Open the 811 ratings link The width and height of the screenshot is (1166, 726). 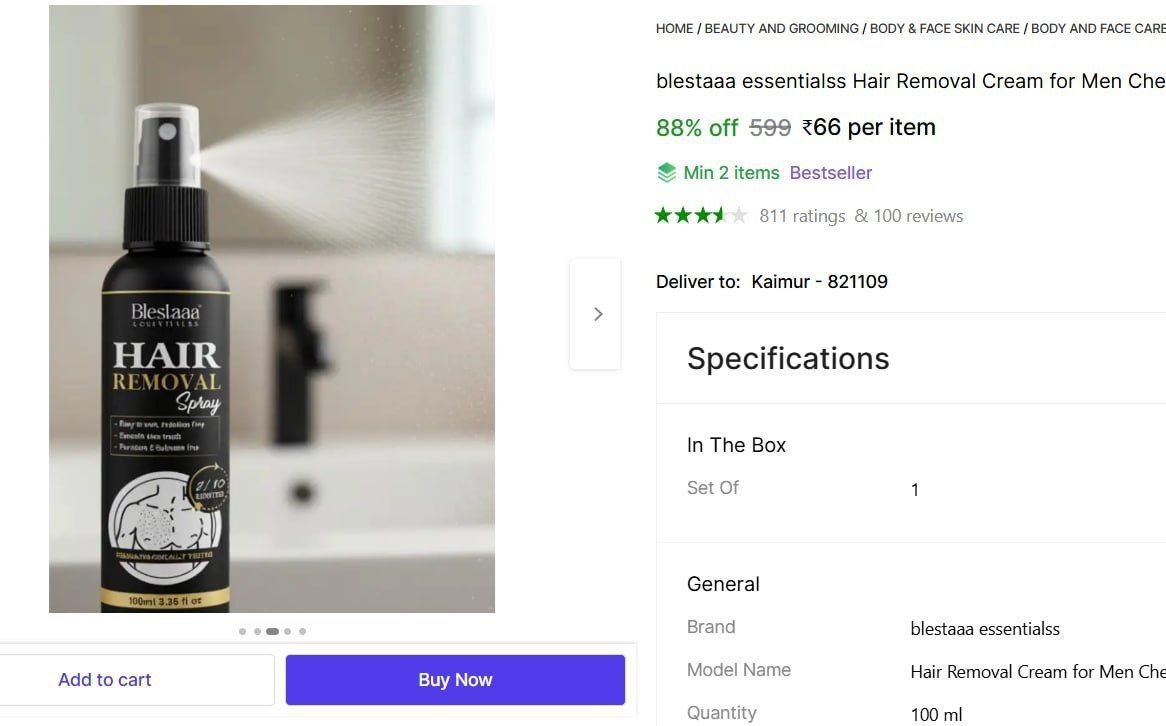pos(802,216)
